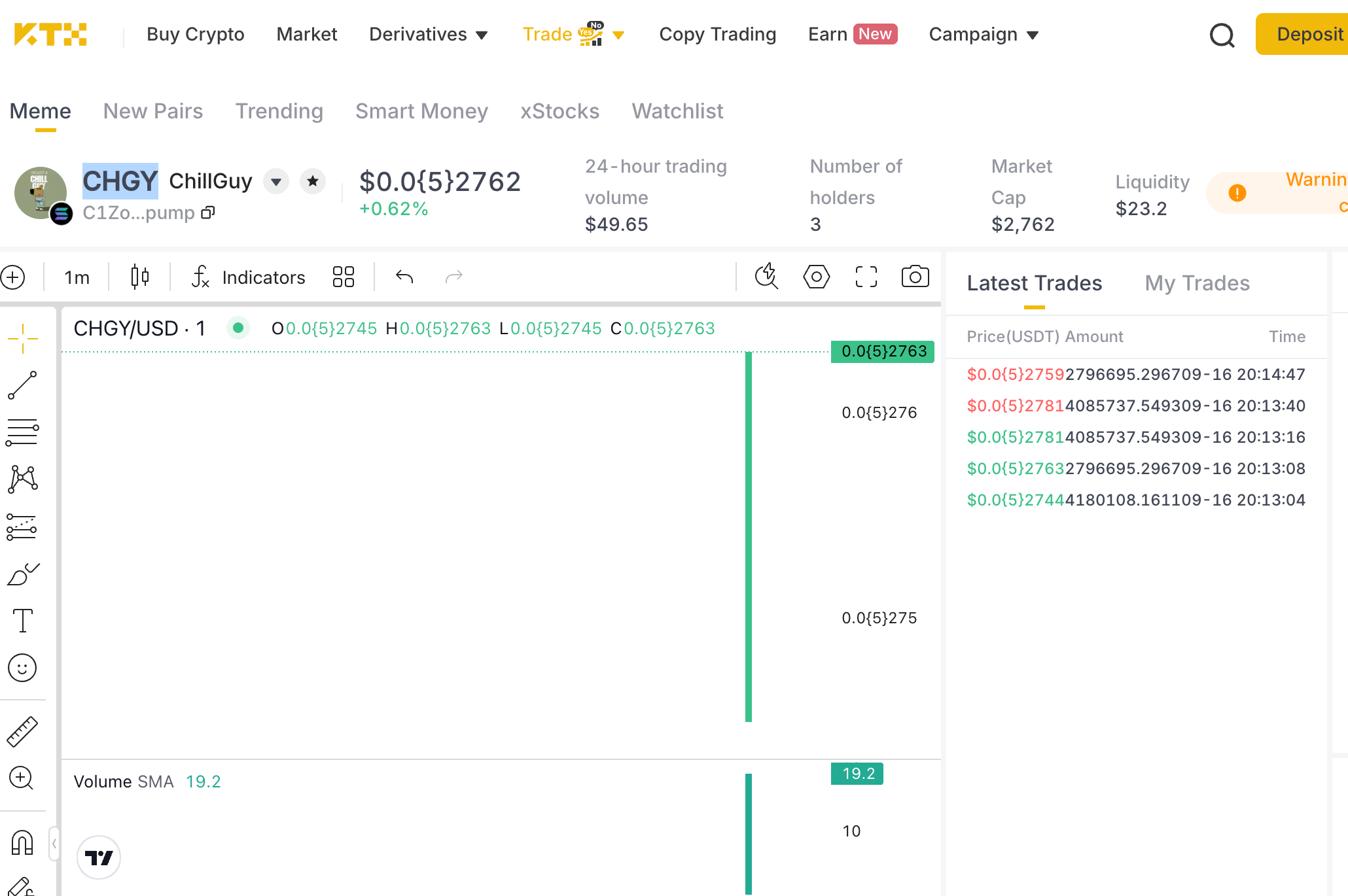Click the trade at 20:13:08
Screen dimensions: 1348x896
tap(1136, 468)
